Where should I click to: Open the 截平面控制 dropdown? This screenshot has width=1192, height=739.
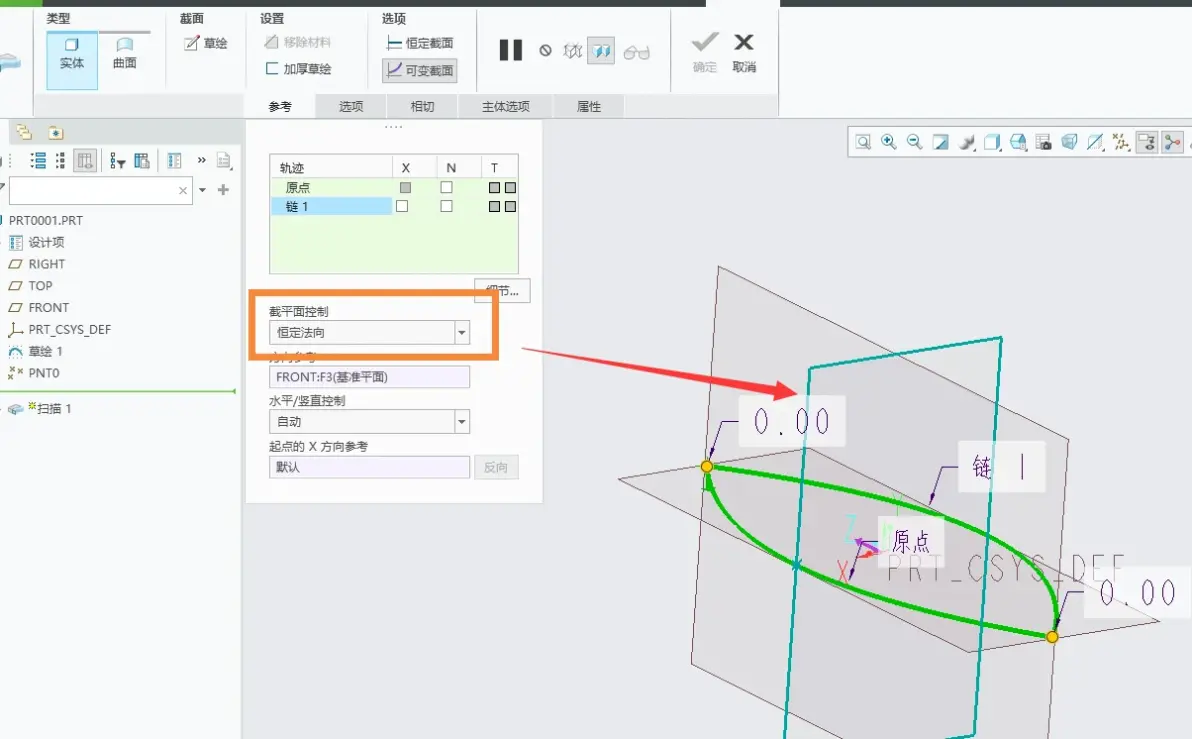pyautogui.click(x=461, y=332)
